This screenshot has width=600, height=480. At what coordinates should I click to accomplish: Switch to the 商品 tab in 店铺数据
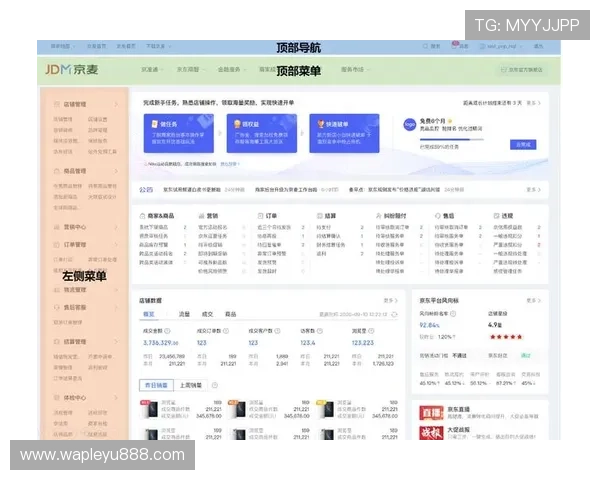coord(230,314)
